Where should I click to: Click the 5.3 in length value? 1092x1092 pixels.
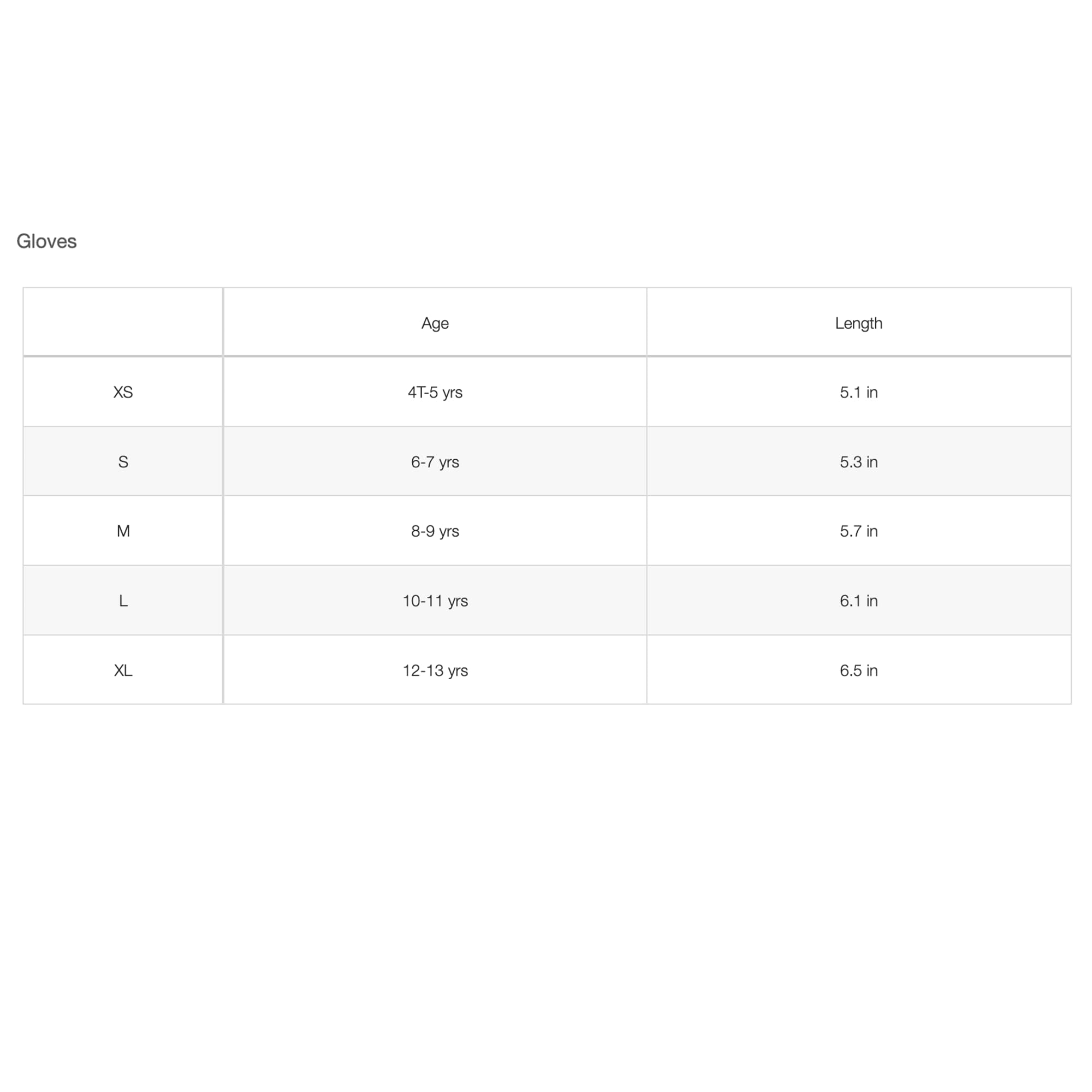tap(858, 462)
